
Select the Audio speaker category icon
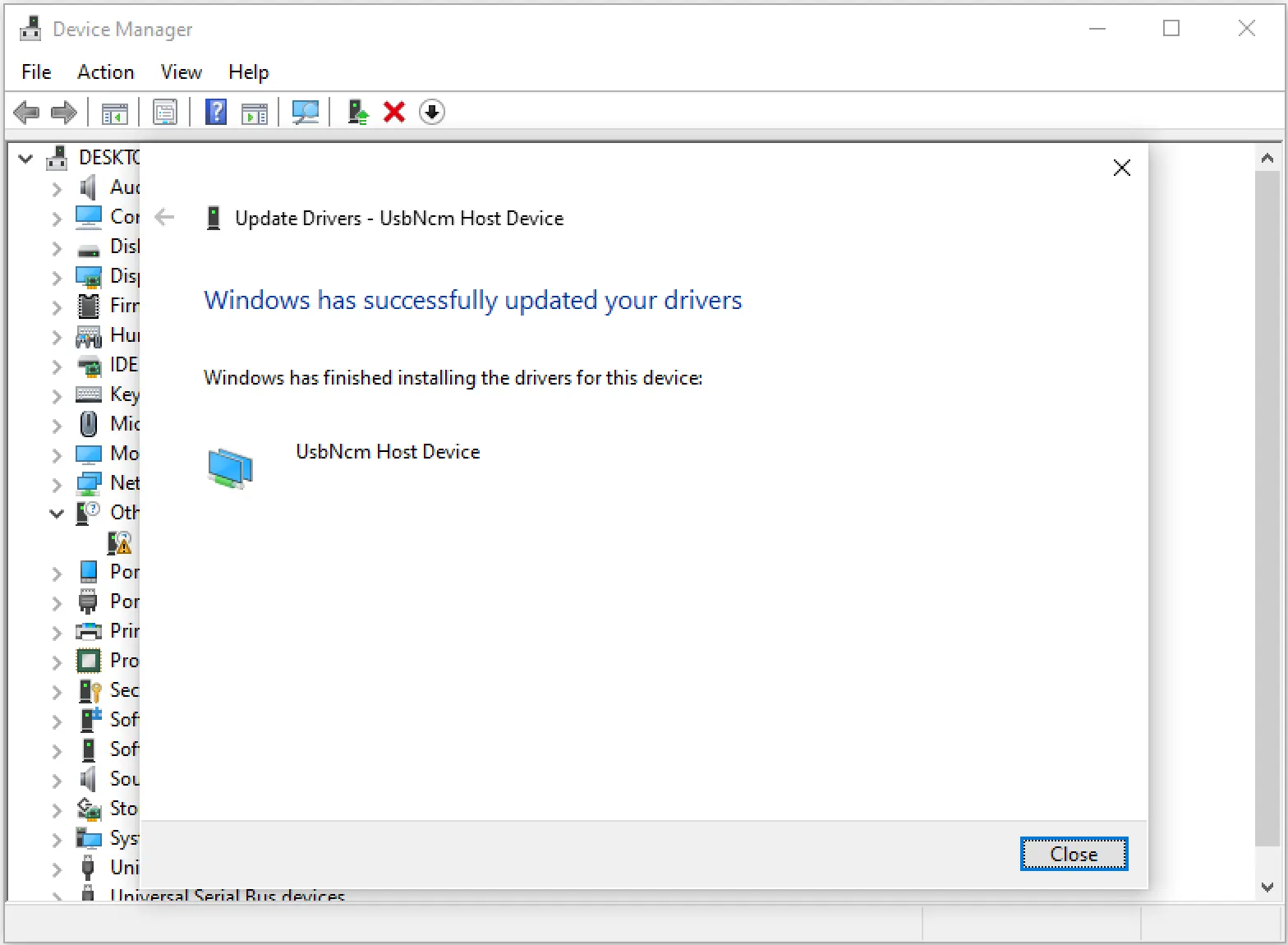click(x=89, y=187)
